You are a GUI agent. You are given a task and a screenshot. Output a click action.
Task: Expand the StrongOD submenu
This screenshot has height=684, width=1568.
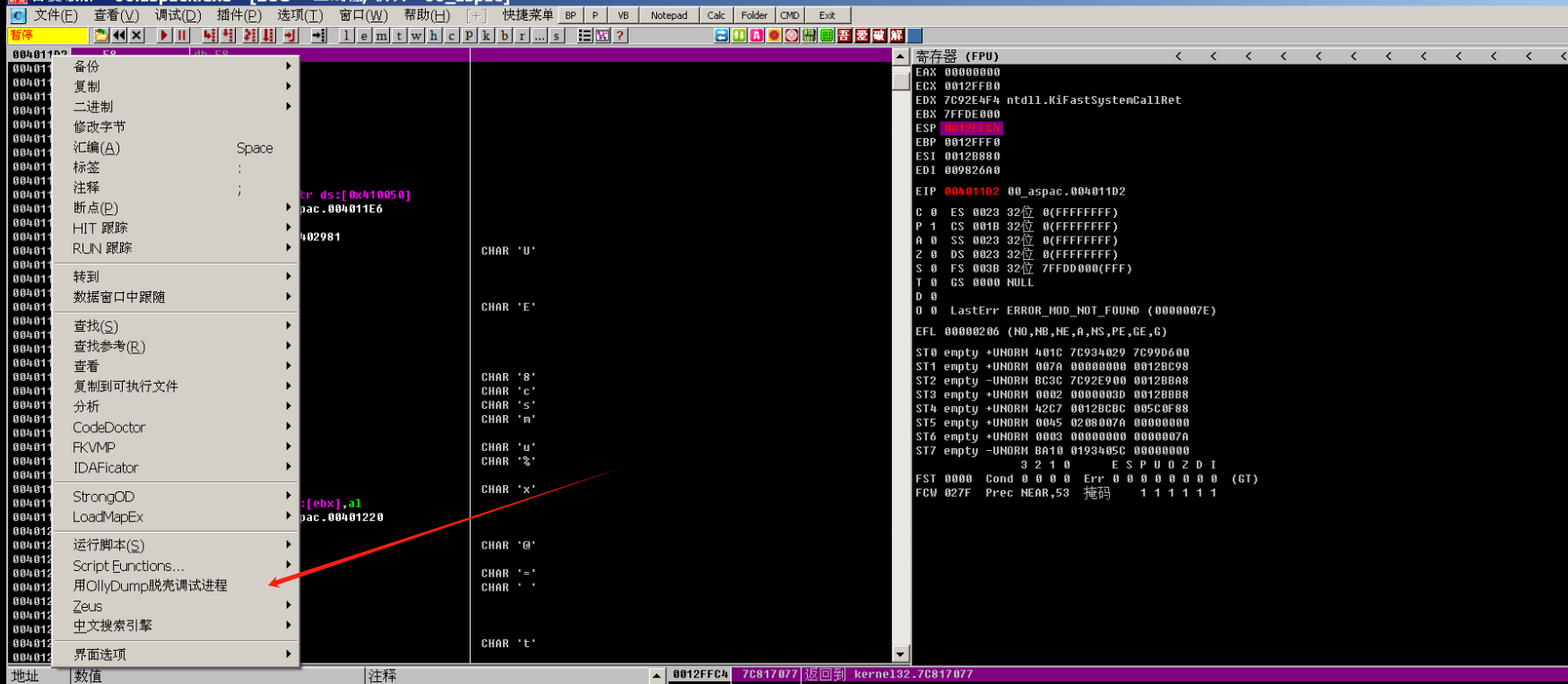click(x=176, y=497)
